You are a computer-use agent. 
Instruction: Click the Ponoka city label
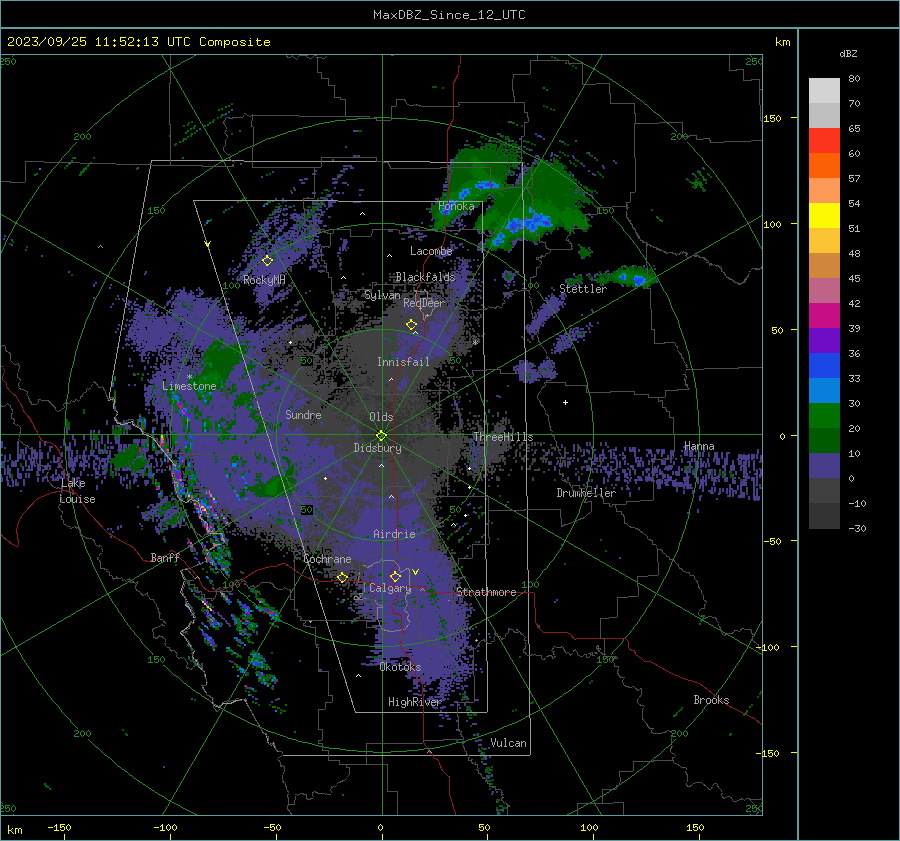coord(456,206)
